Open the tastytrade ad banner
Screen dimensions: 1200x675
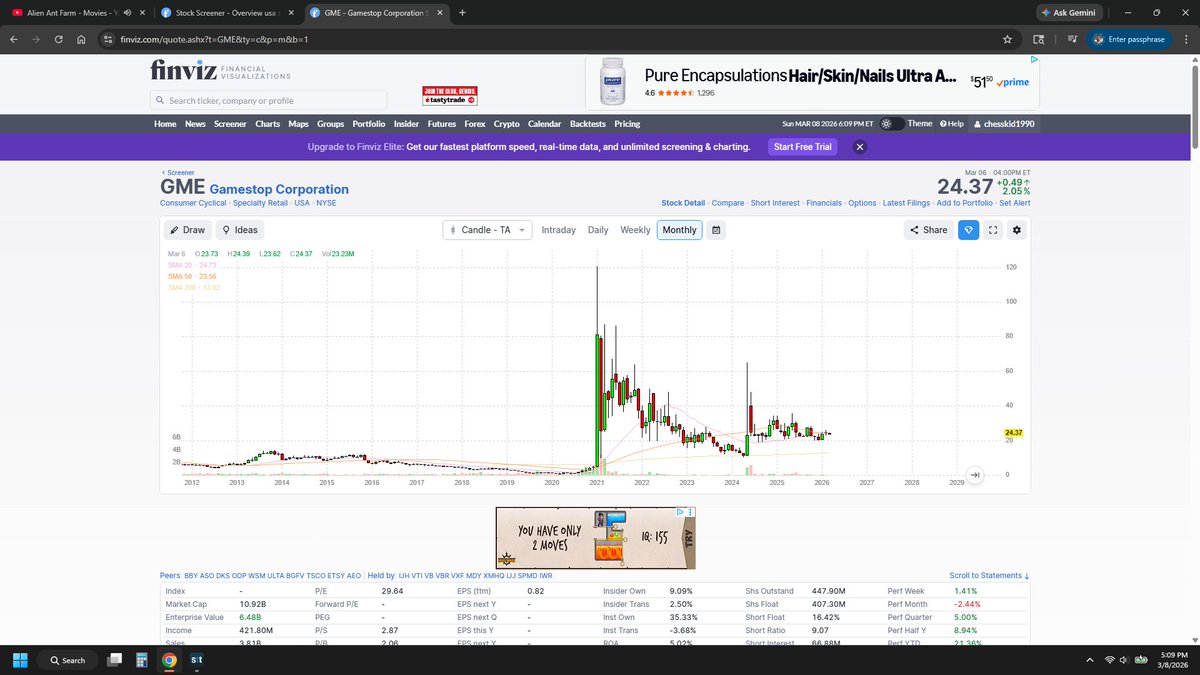point(450,96)
